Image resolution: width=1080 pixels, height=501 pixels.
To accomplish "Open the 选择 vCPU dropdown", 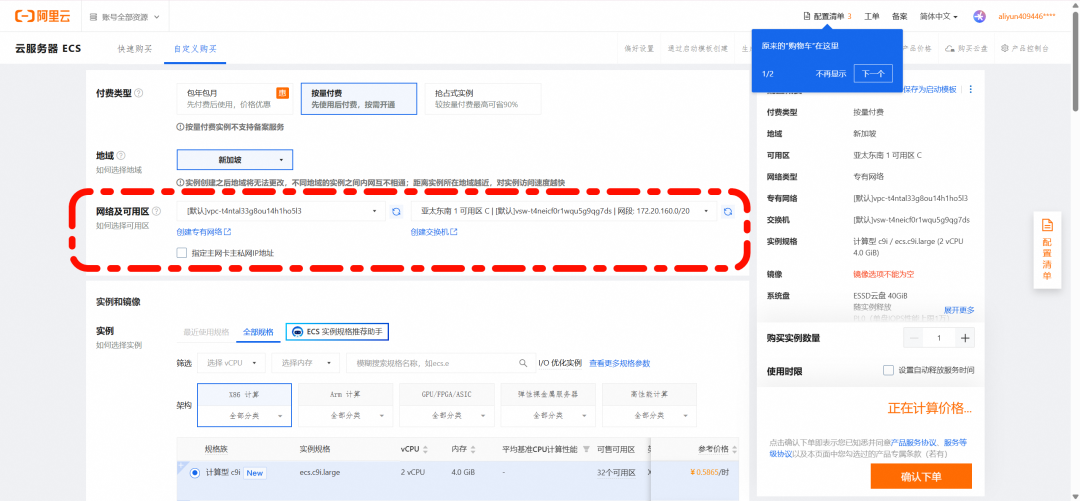I will (231, 362).
